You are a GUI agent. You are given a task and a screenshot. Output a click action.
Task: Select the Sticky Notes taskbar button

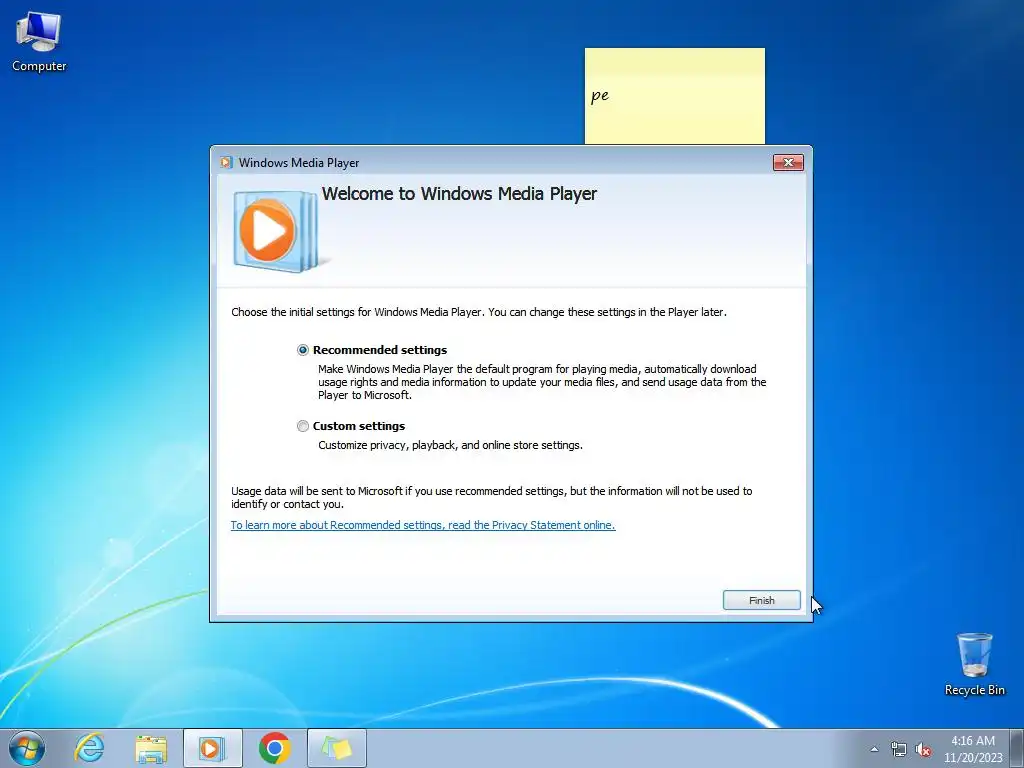(x=336, y=748)
